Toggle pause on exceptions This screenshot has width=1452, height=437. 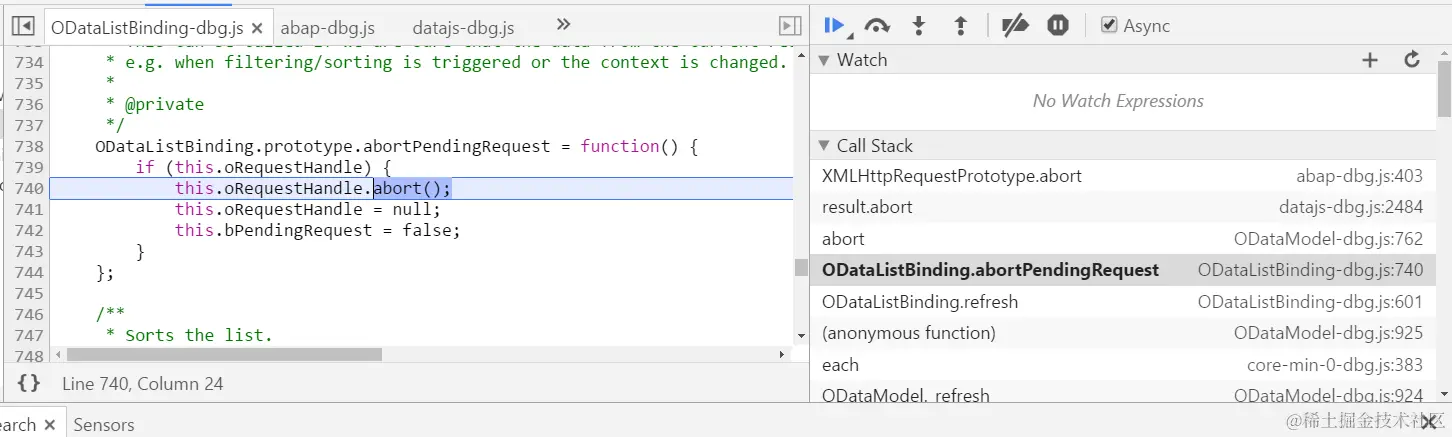pos(1058,26)
